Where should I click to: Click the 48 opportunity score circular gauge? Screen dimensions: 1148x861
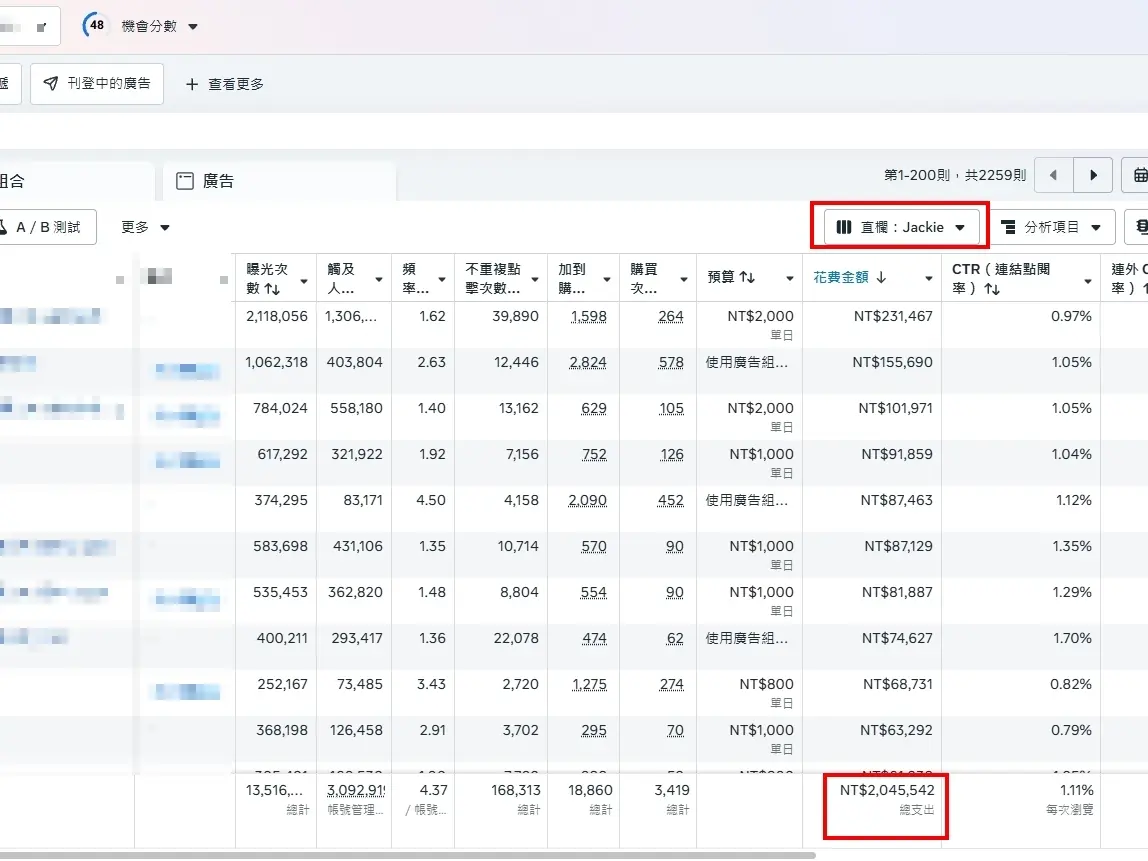tap(96, 26)
